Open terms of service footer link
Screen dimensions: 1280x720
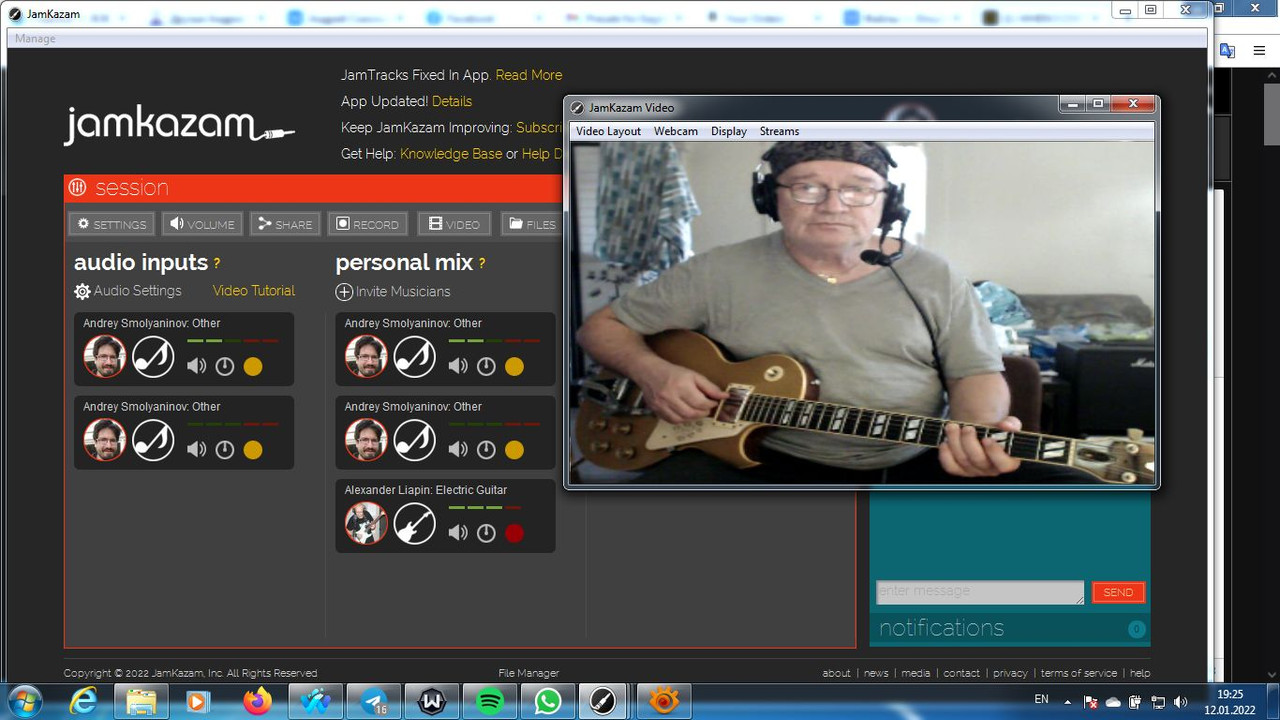click(1079, 673)
